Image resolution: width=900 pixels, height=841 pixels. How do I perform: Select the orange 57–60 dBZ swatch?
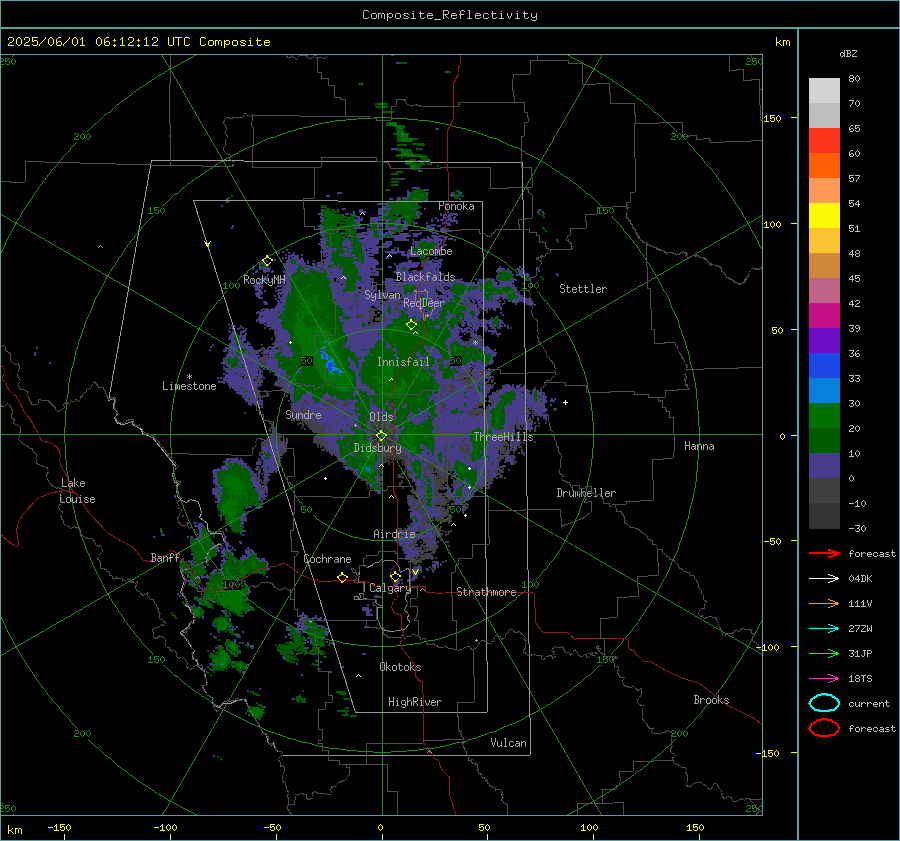point(824,165)
